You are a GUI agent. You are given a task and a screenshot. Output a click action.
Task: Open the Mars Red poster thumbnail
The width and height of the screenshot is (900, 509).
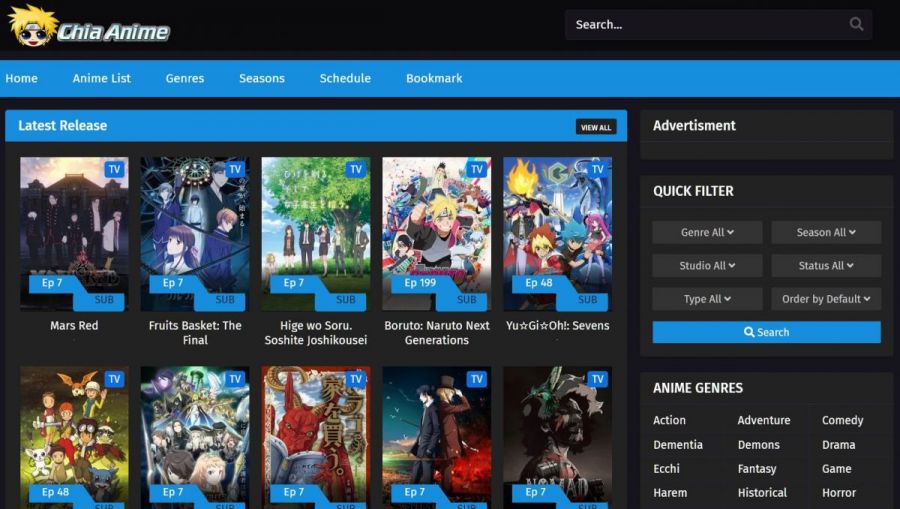(74, 234)
